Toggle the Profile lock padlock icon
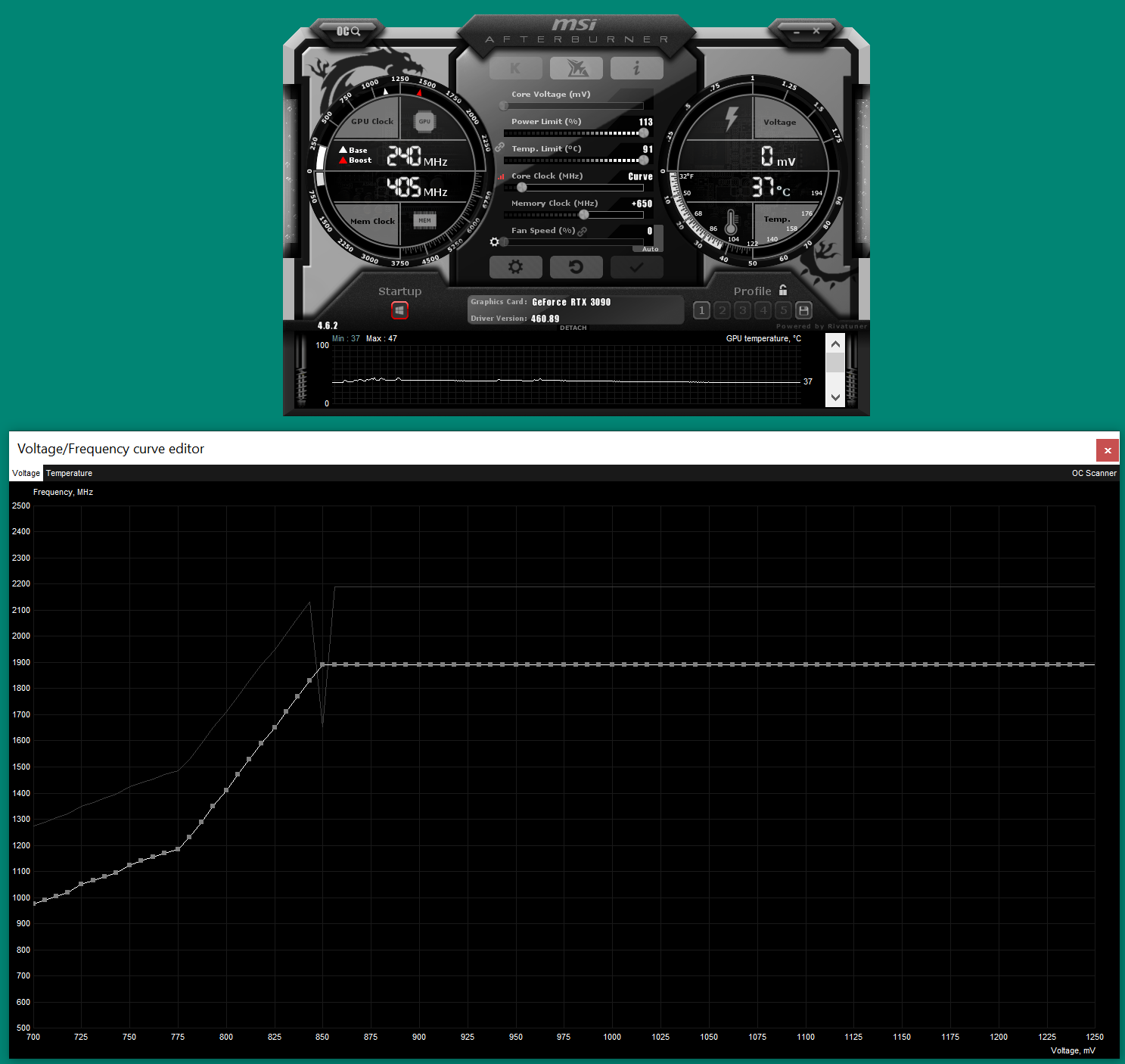This screenshot has width=1125, height=1064. [x=783, y=290]
